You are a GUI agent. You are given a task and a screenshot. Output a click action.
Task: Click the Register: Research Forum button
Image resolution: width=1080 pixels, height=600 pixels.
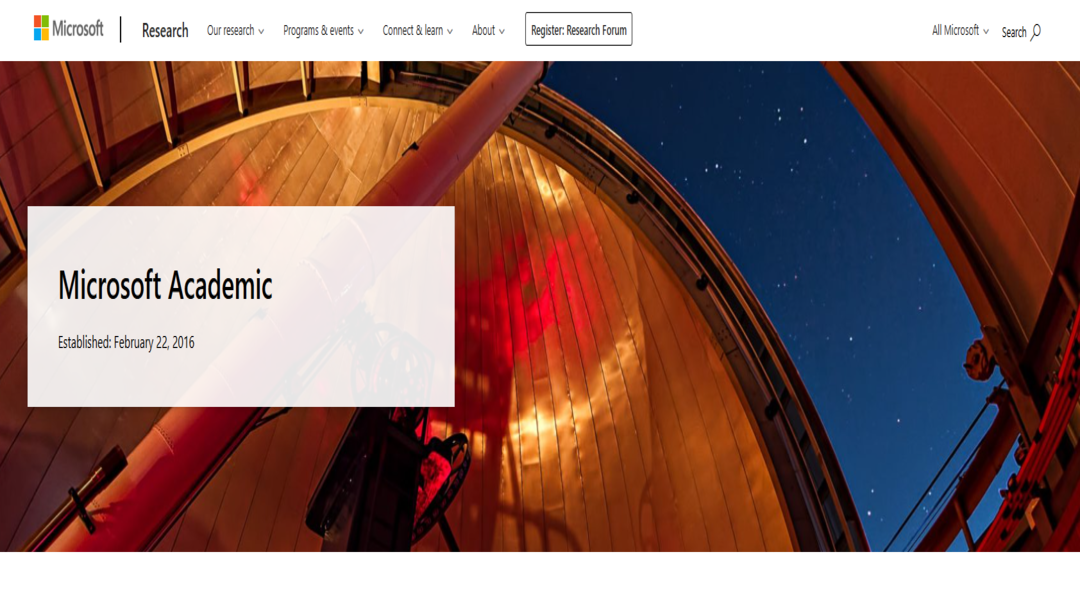pyautogui.click(x=579, y=30)
